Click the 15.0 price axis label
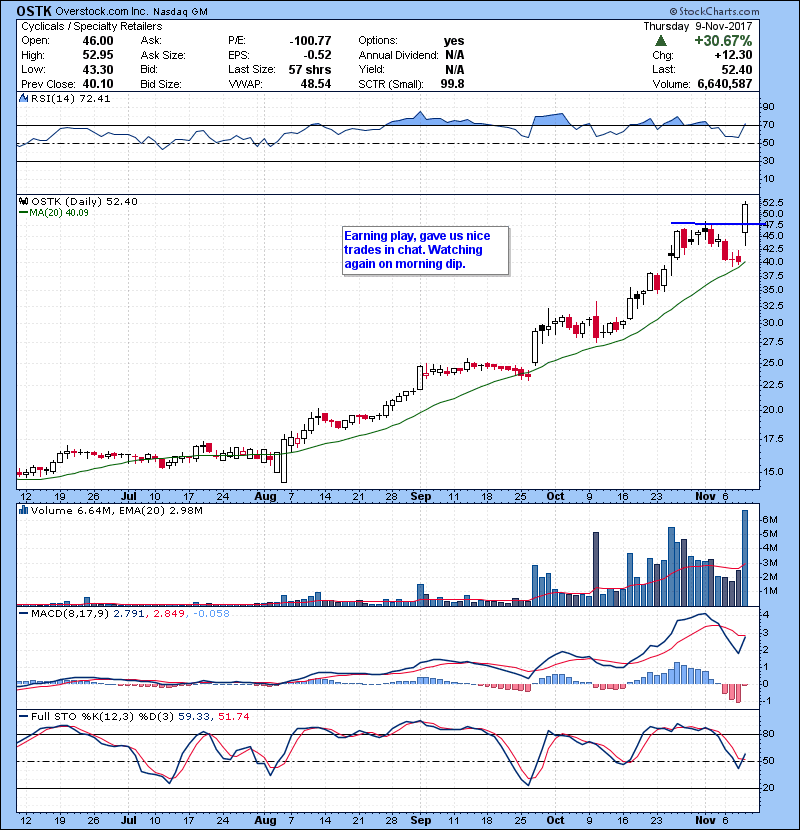 click(x=772, y=472)
